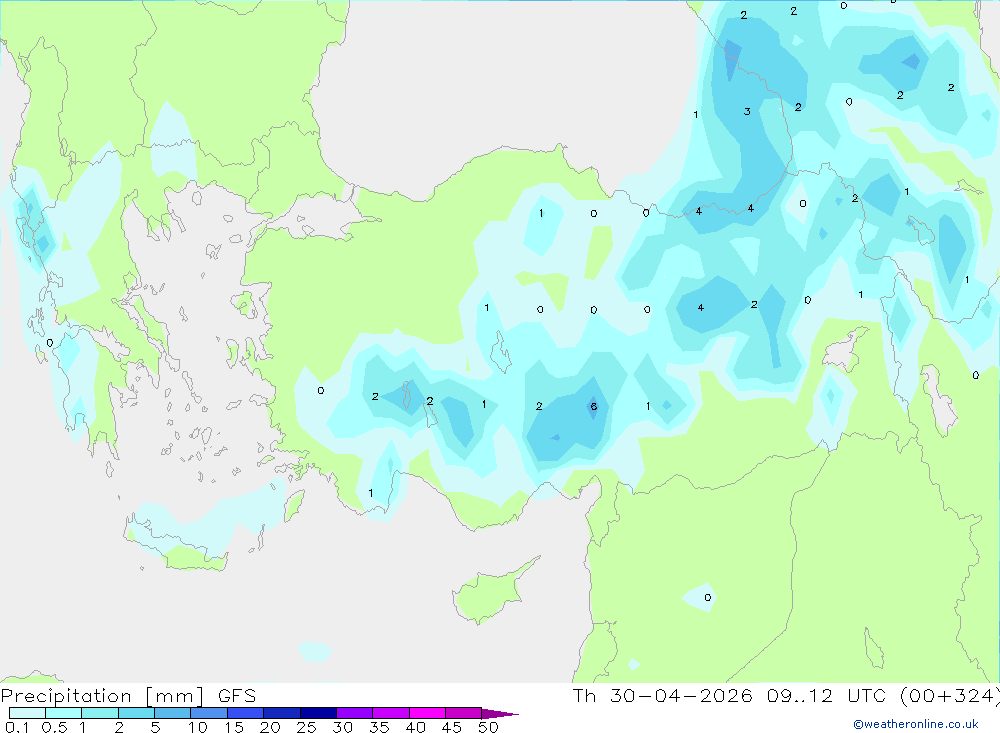Click the 1–2 mm legend swatch

100,713
